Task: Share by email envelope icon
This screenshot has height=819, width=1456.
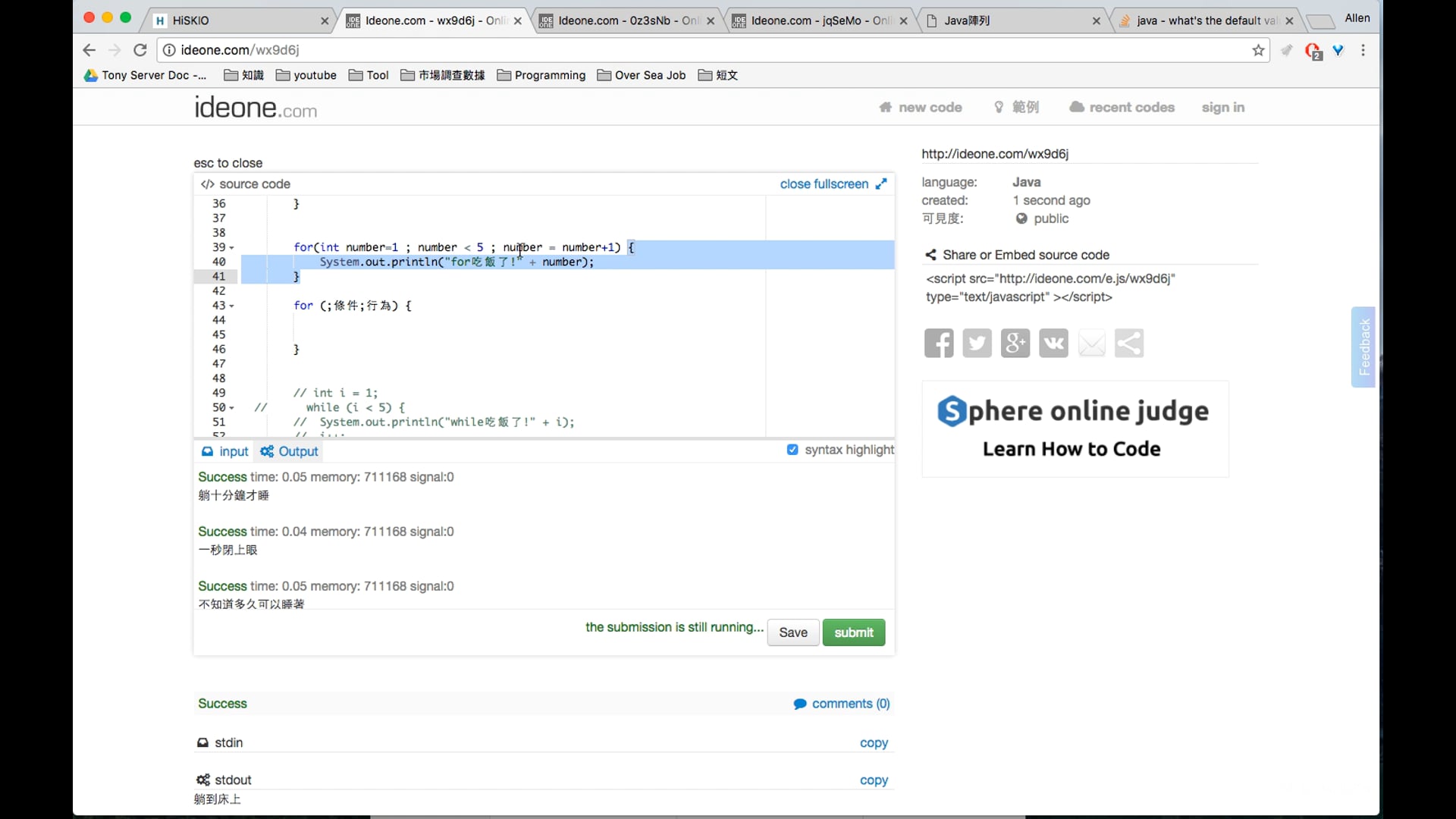Action: coord(1091,344)
